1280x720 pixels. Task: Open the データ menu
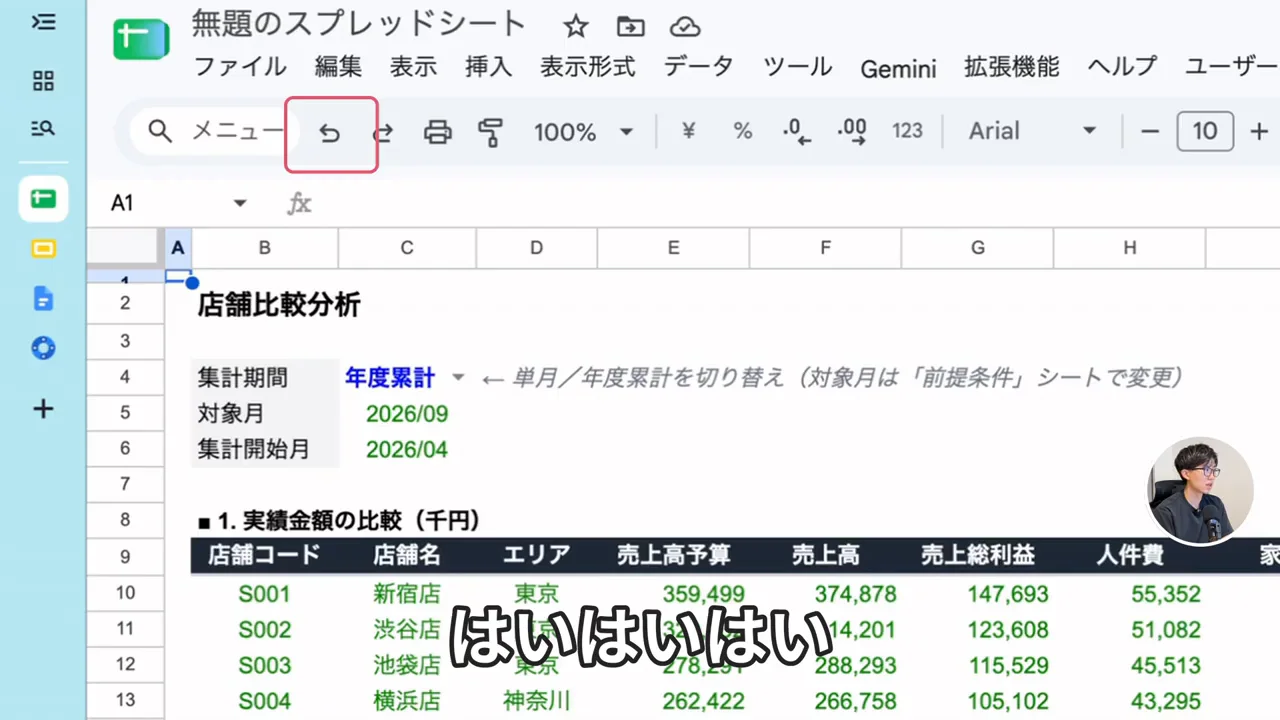[x=698, y=67]
